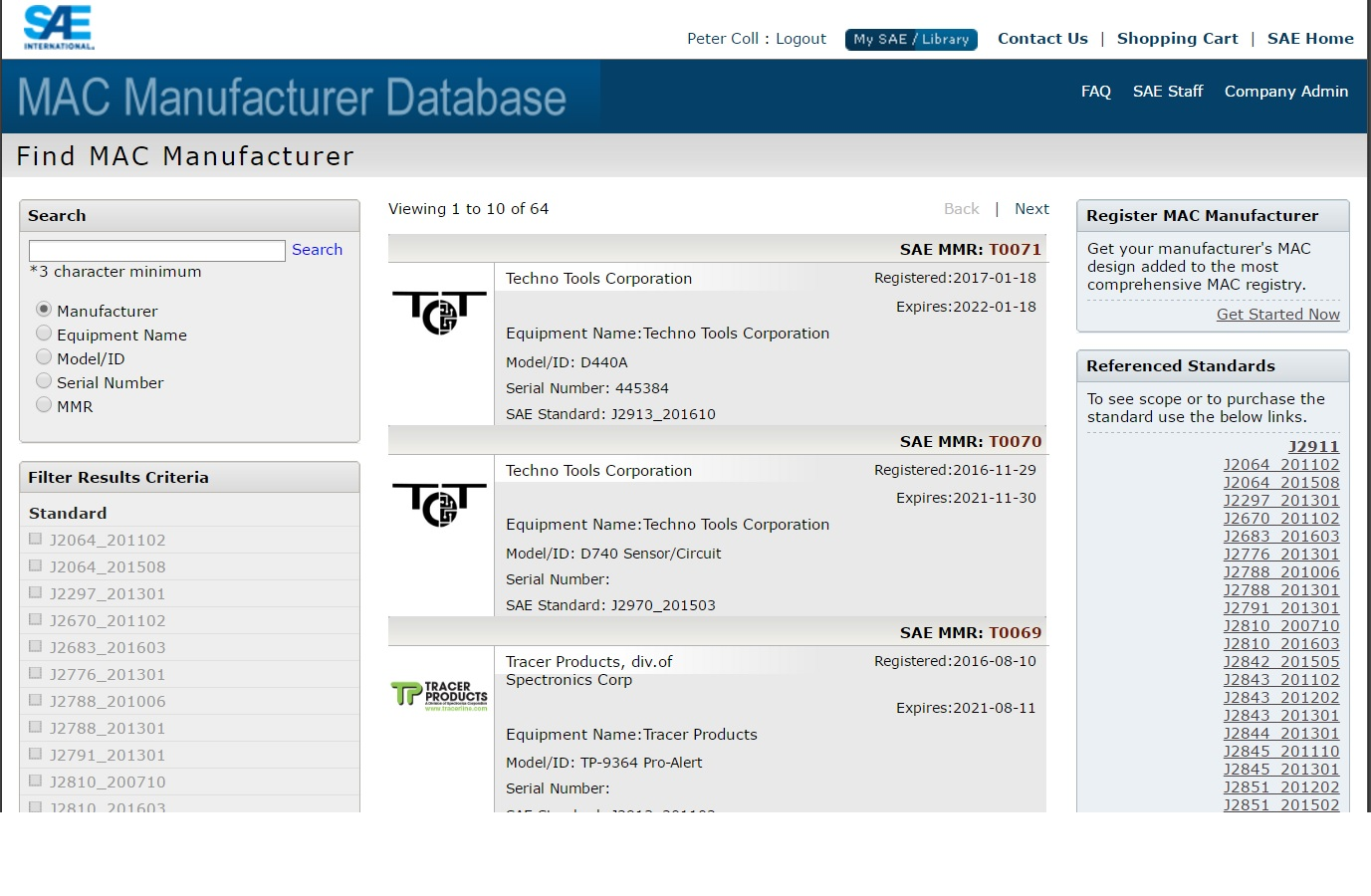Click the Tracer Products logo
This screenshot has width=1371, height=896.
(x=439, y=695)
